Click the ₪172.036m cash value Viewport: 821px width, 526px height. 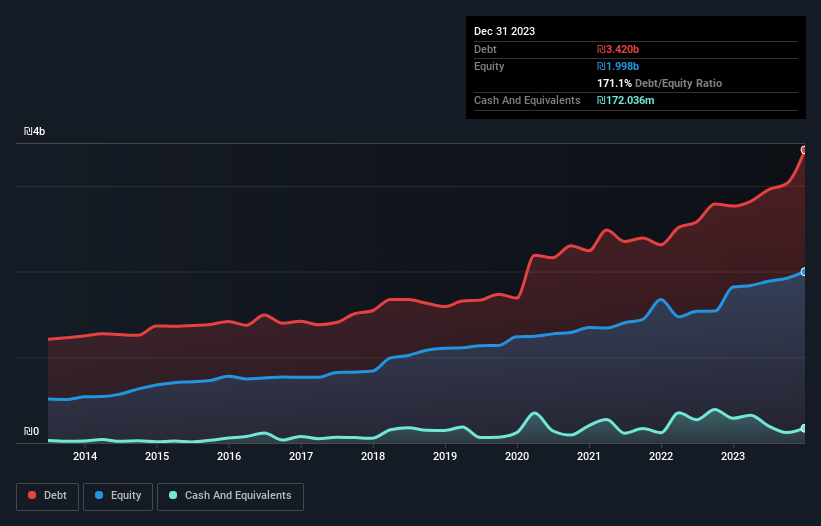(x=626, y=100)
